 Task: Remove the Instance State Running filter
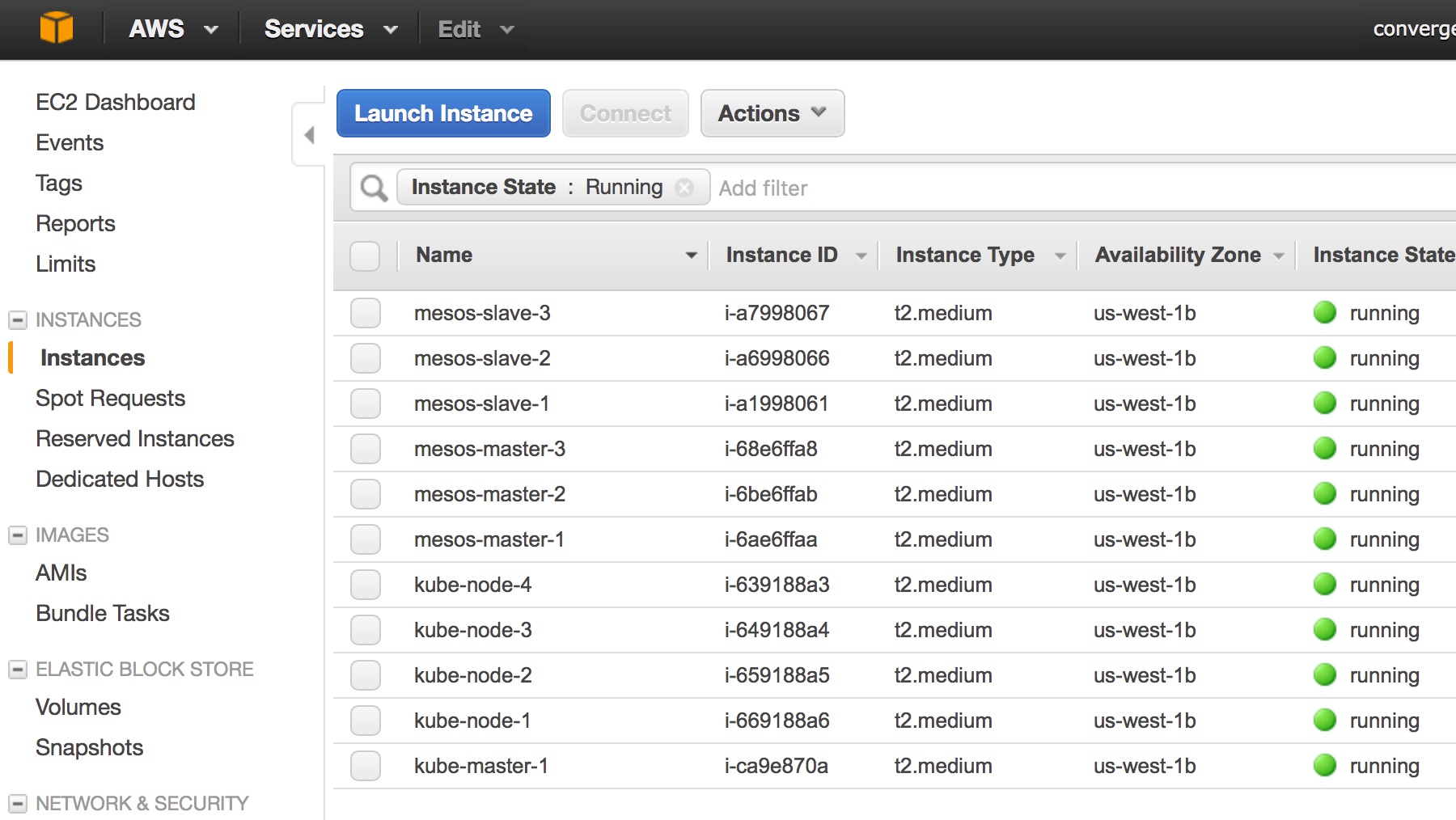pyautogui.click(x=684, y=188)
